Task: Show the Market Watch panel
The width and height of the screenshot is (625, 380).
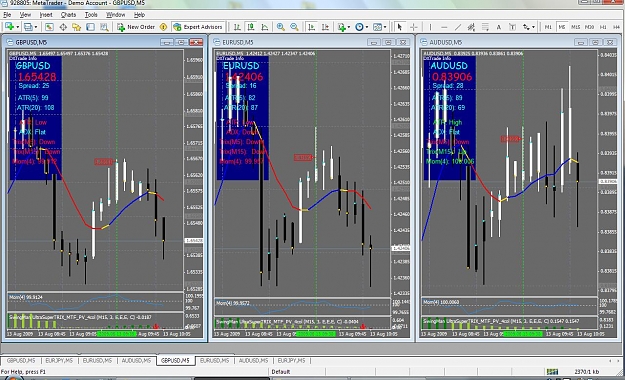Action: coord(49,27)
